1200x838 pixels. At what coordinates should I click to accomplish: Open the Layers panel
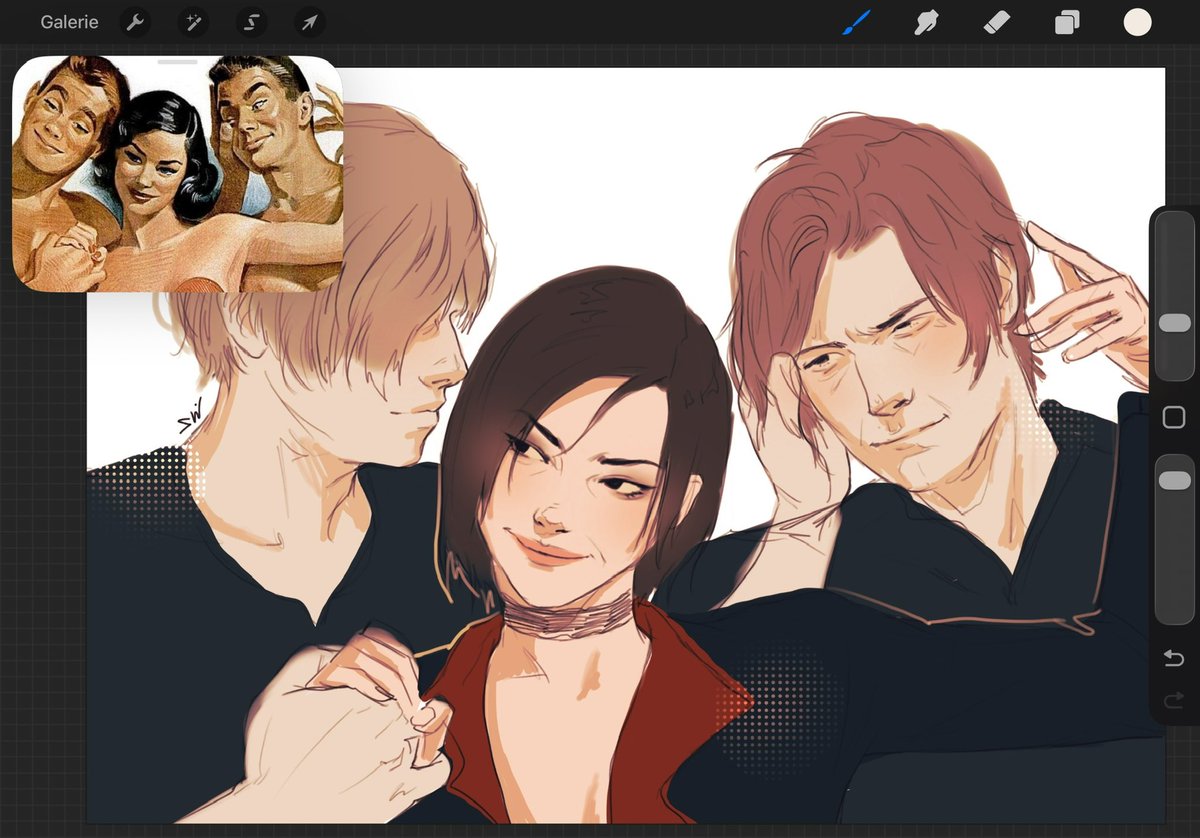click(1067, 22)
